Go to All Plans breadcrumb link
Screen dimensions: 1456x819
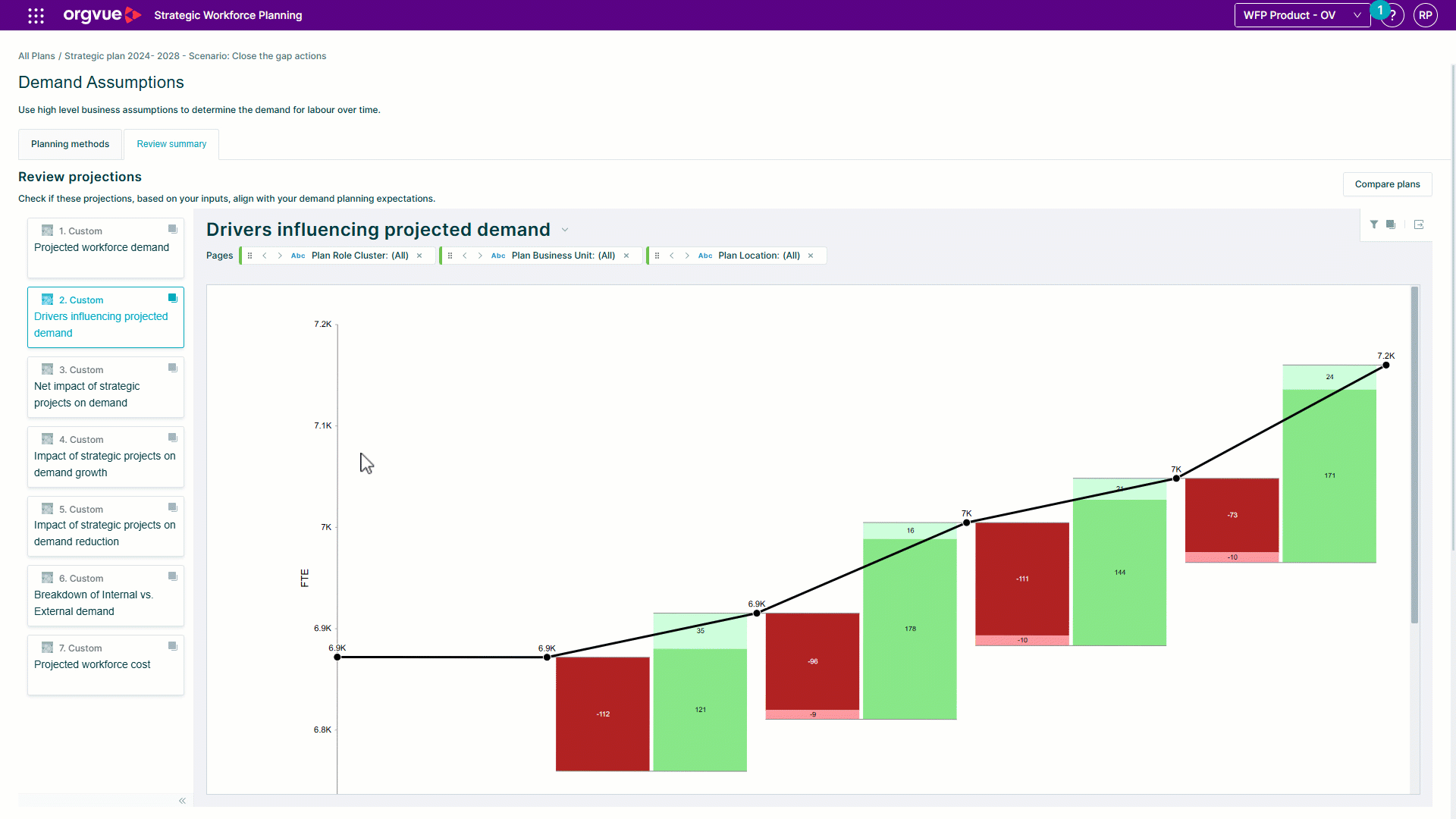tap(36, 56)
